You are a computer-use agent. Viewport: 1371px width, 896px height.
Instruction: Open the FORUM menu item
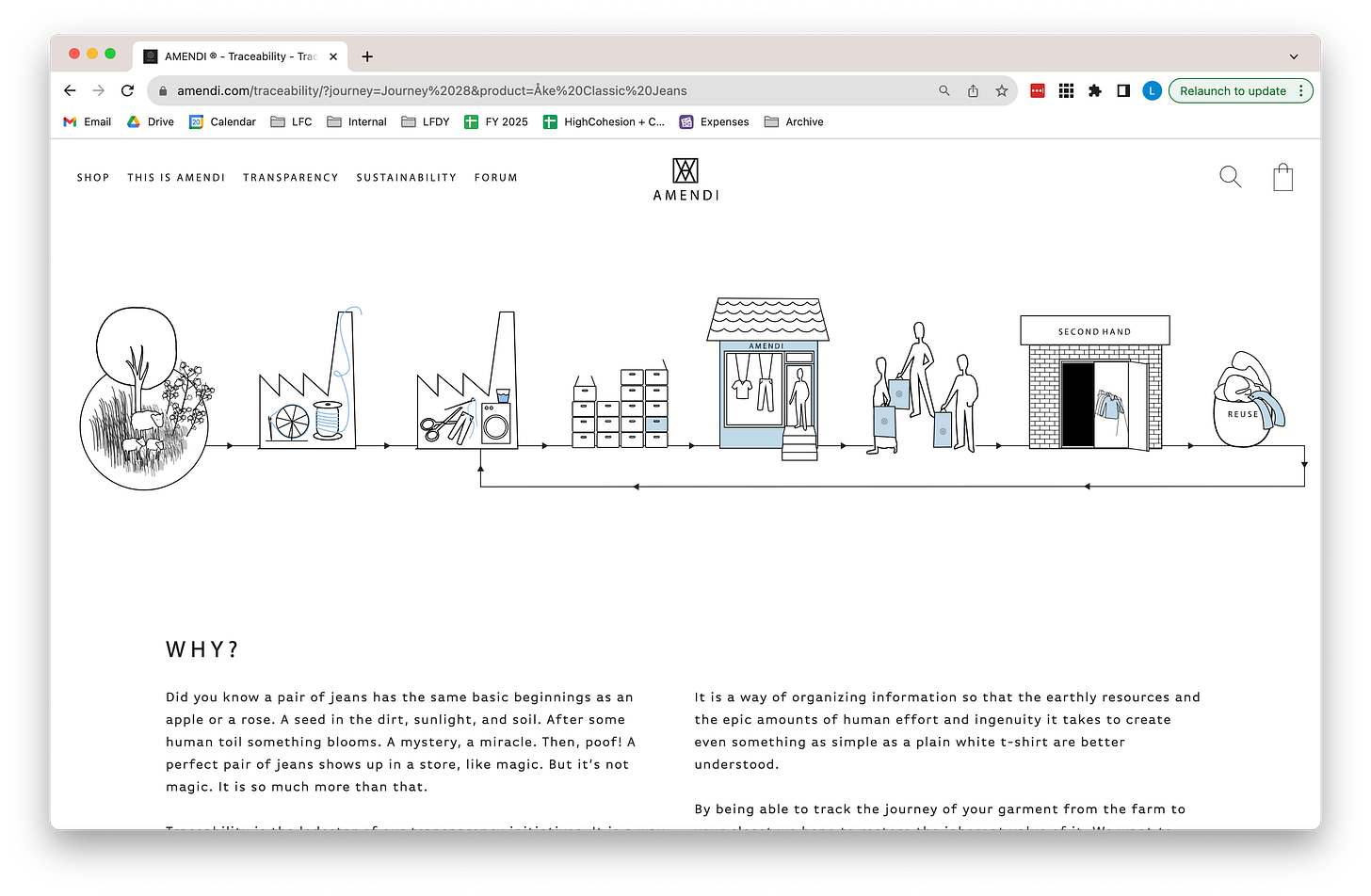(x=496, y=177)
